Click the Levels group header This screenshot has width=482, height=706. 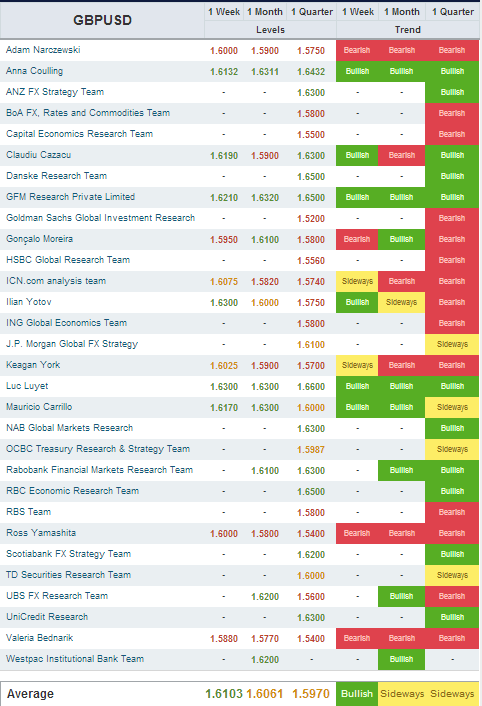pyautogui.click(x=270, y=30)
